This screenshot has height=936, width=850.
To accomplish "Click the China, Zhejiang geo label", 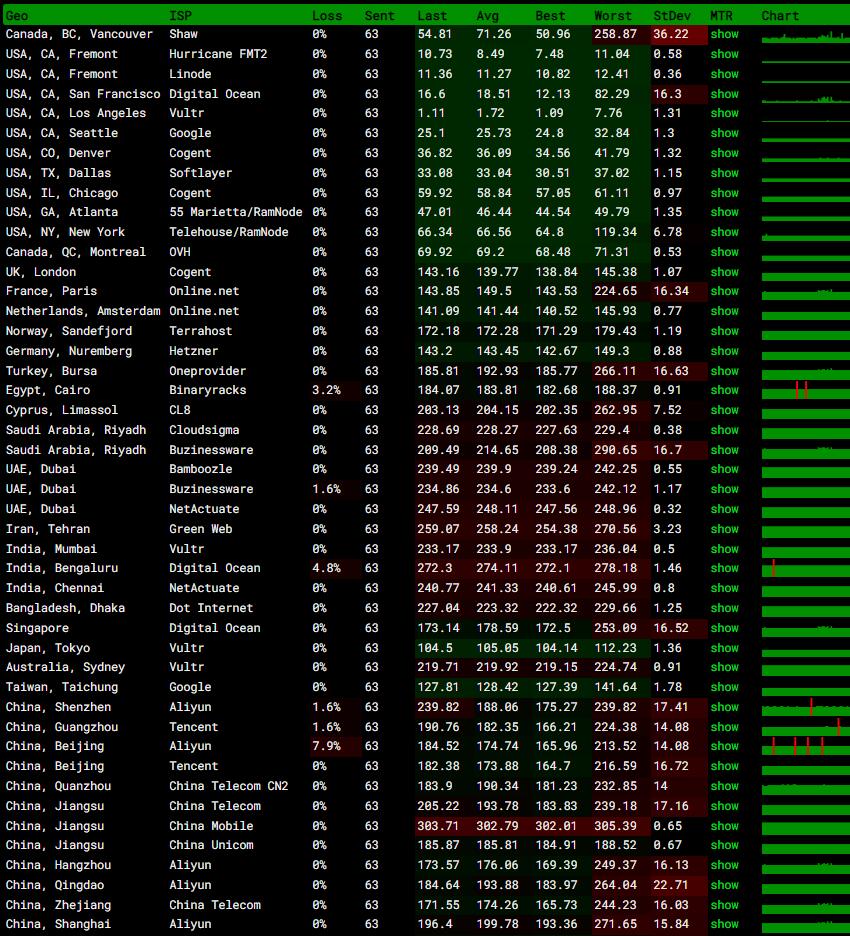I will (x=58, y=905).
